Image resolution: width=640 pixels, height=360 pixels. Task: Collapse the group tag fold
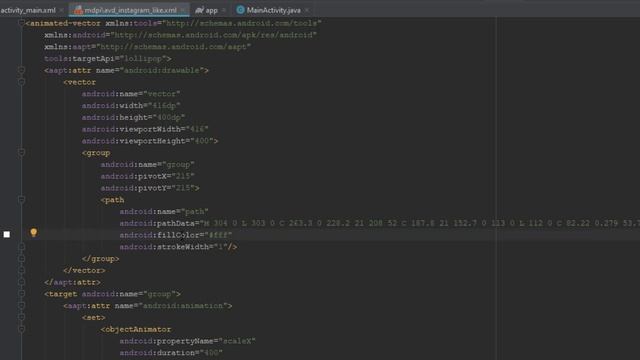pos(21,153)
